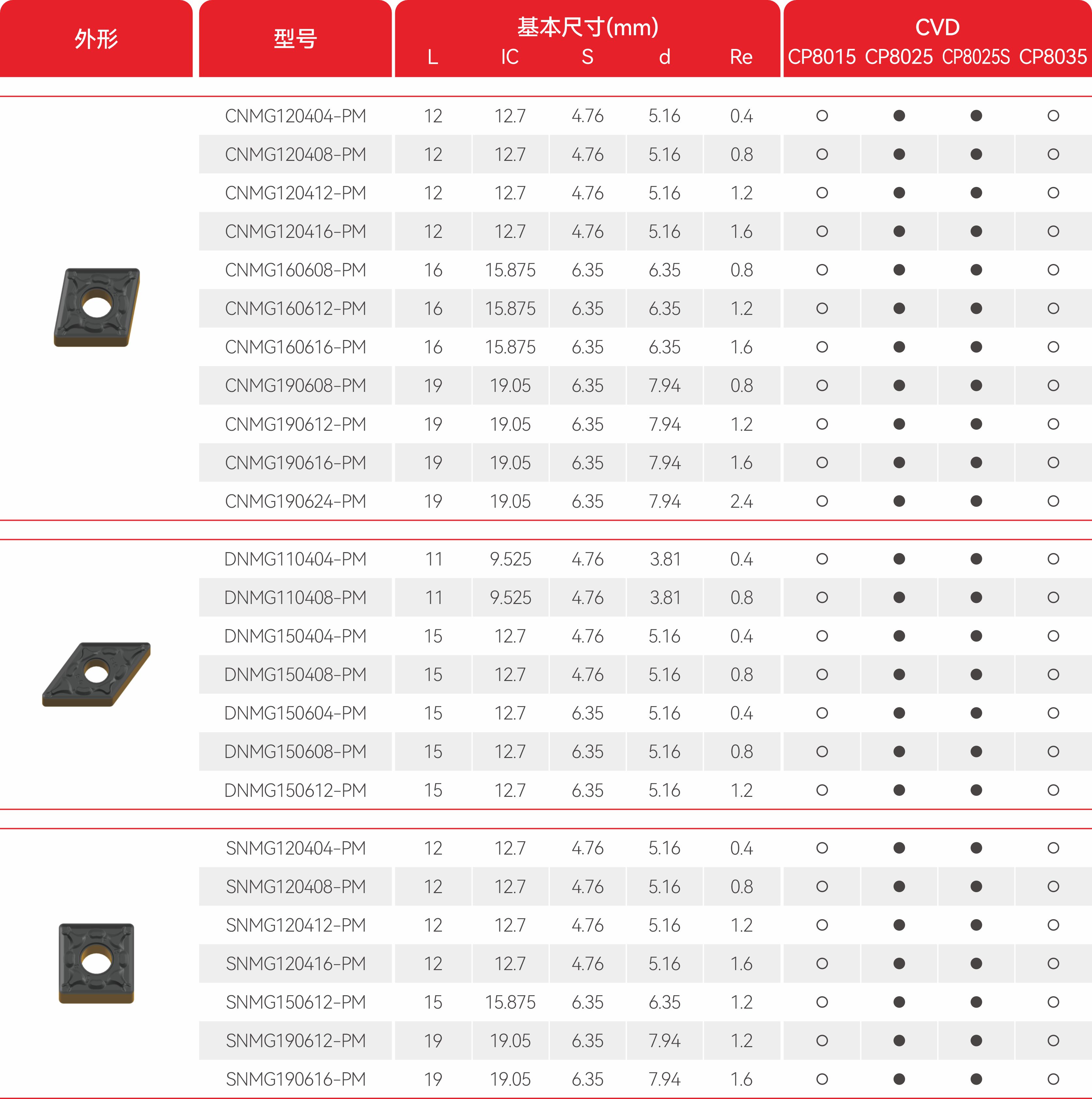
Task: Select model CNMG160616-PM
Action: pyautogui.click(x=295, y=347)
